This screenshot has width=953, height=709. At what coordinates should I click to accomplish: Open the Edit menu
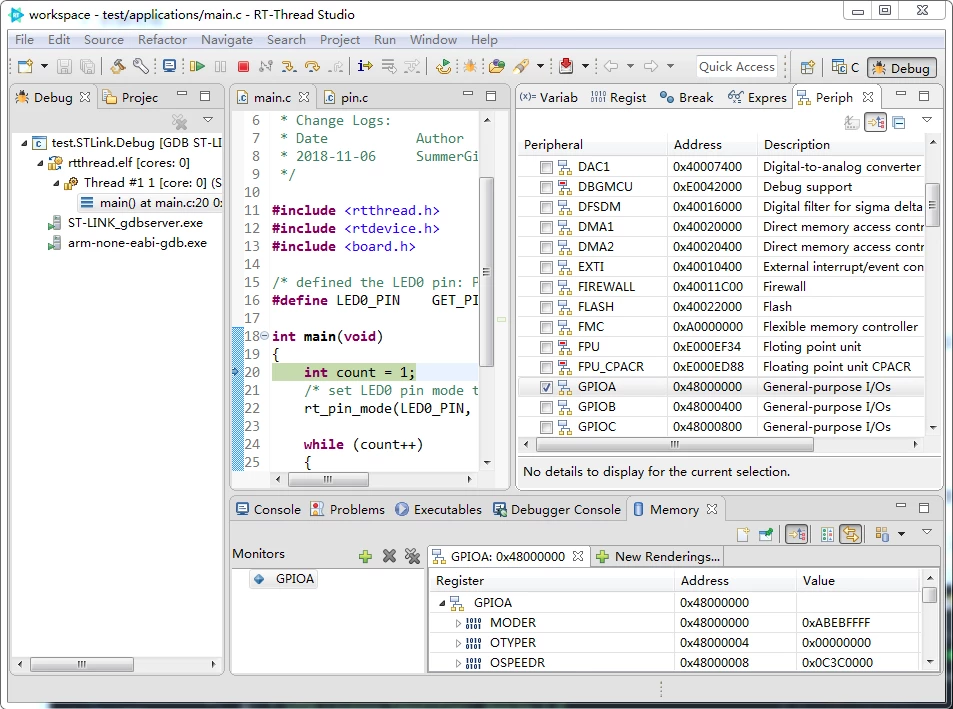click(59, 39)
